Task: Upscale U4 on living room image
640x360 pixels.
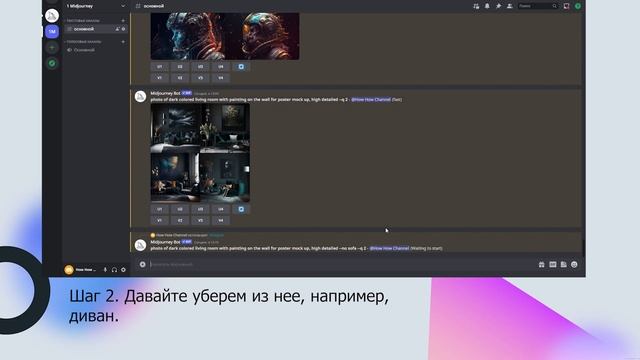Action: (x=221, y=209)
